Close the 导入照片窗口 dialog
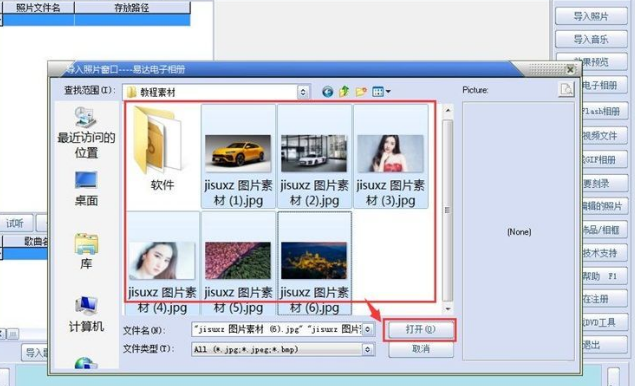Viewport: 635px width, 386px height. click(x=570, y=70)
